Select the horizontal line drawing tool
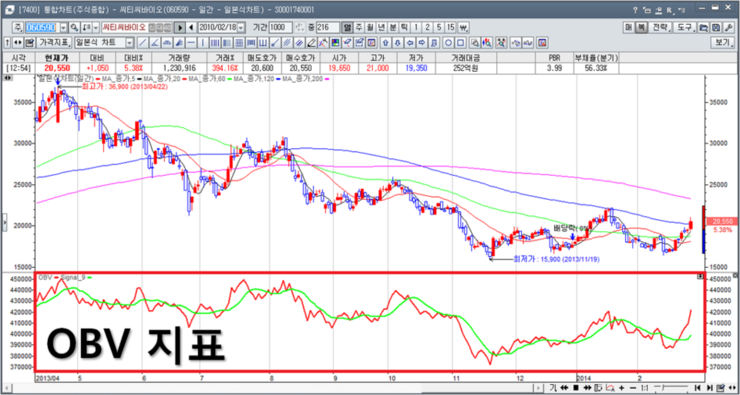Viewport: 740px width, 395px height. (x=191, y=43)
